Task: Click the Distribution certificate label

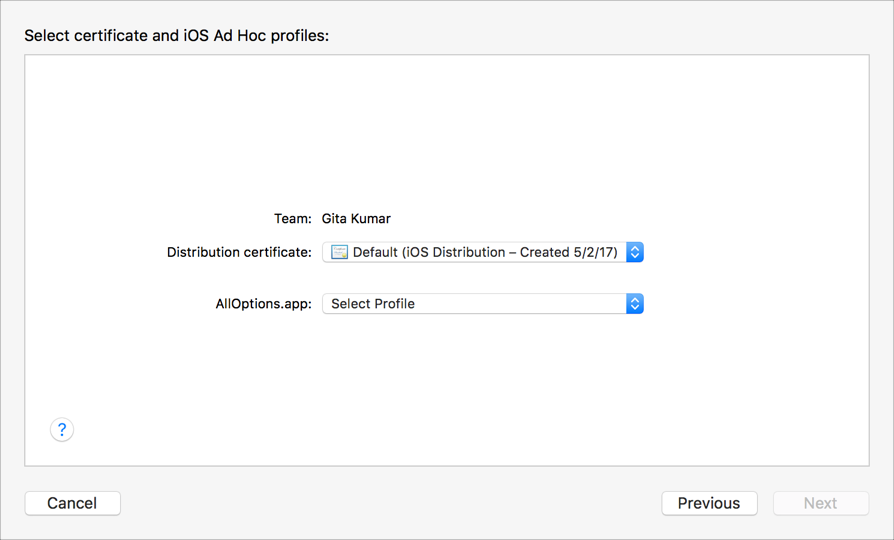Action: 239,253
